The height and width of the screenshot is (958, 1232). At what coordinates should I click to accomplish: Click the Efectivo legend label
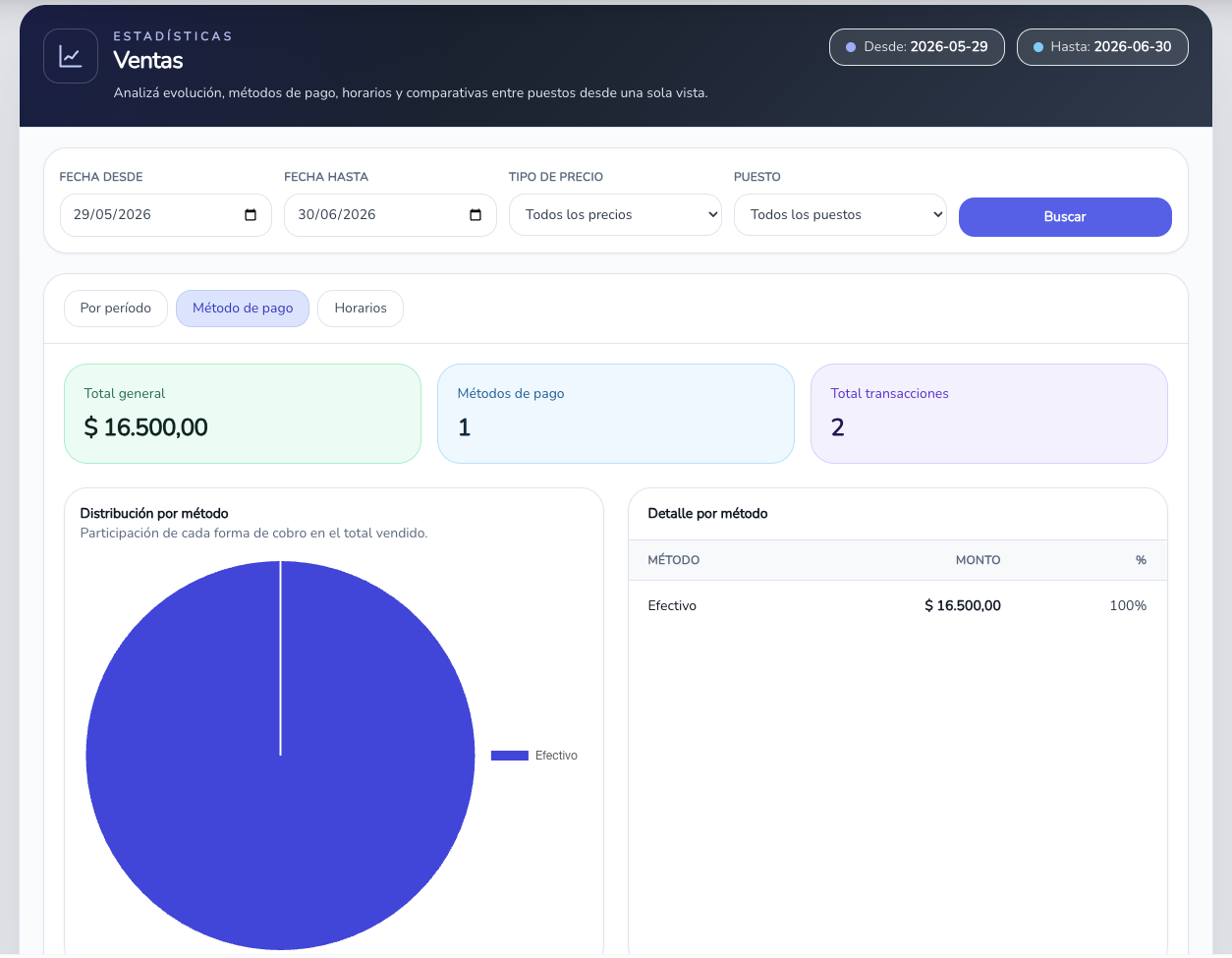point(556,756)
